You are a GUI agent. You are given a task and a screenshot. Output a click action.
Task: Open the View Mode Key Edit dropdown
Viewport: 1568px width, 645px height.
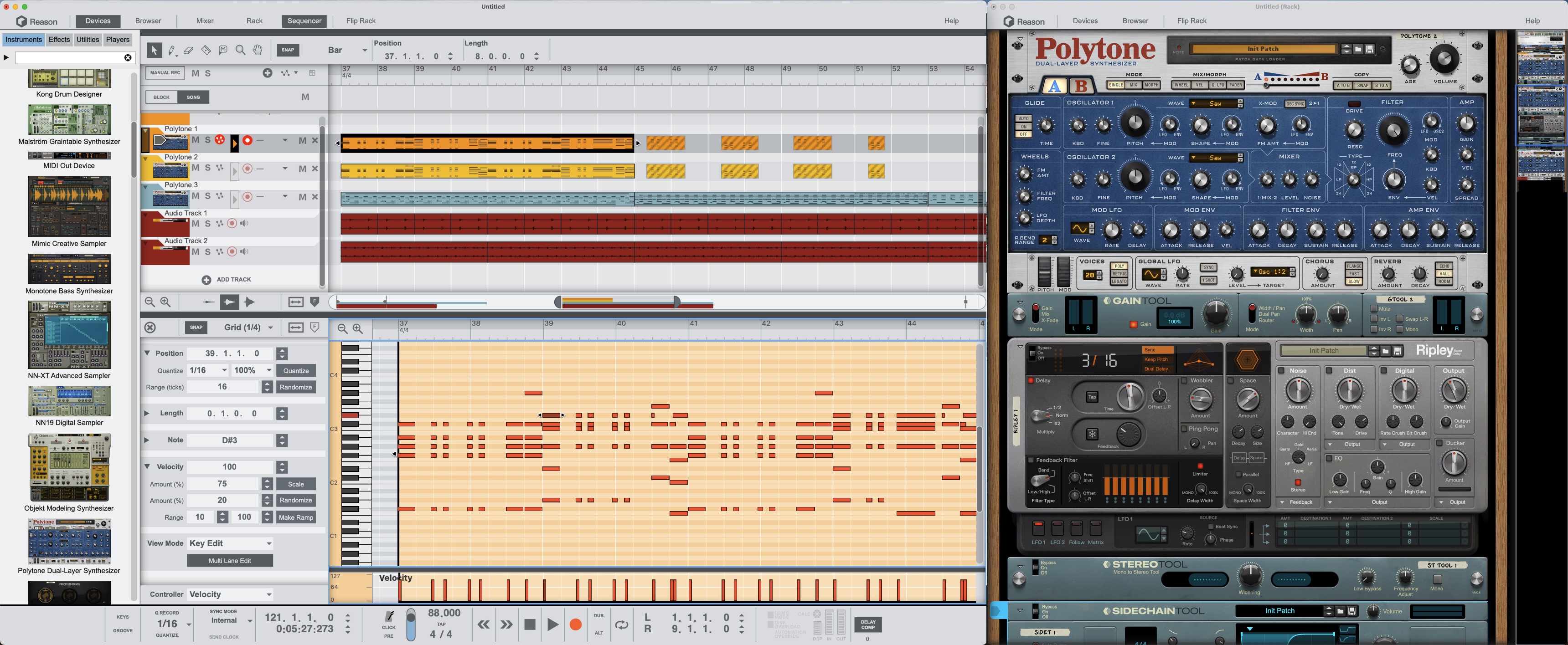click(x=230, y=543)
